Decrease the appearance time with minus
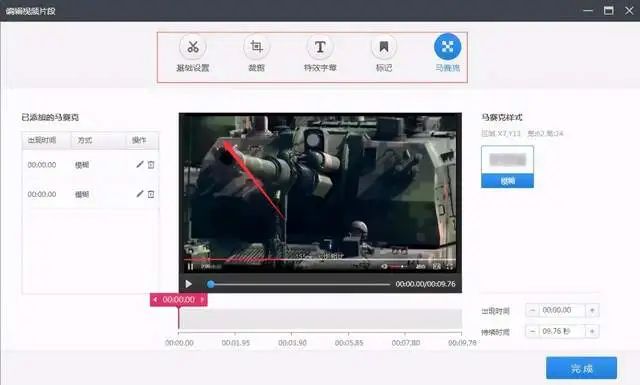The height and width of the screenshot is (385, 640). [532, 310]
